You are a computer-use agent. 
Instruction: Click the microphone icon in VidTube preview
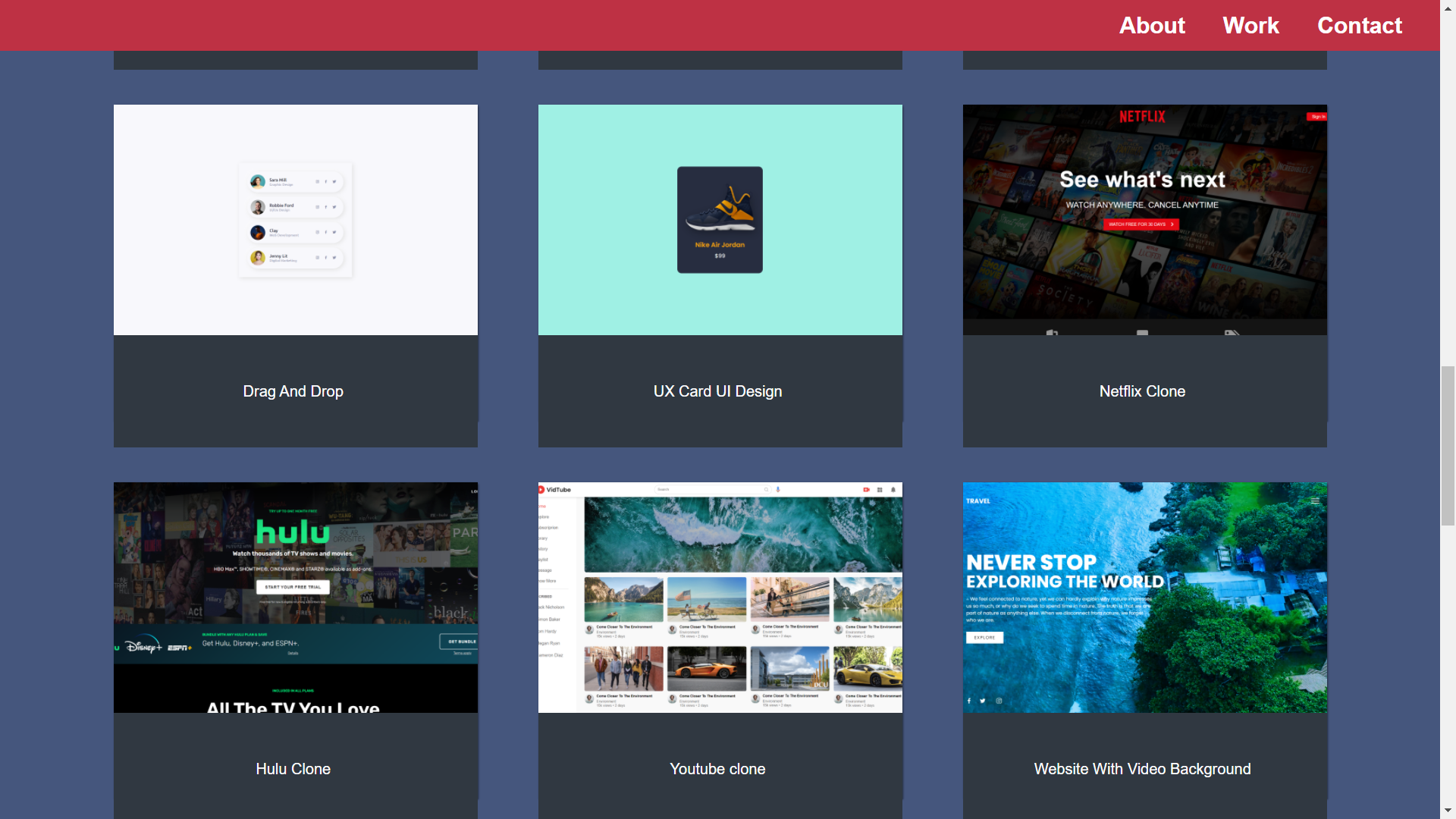(x=778, y=490)
